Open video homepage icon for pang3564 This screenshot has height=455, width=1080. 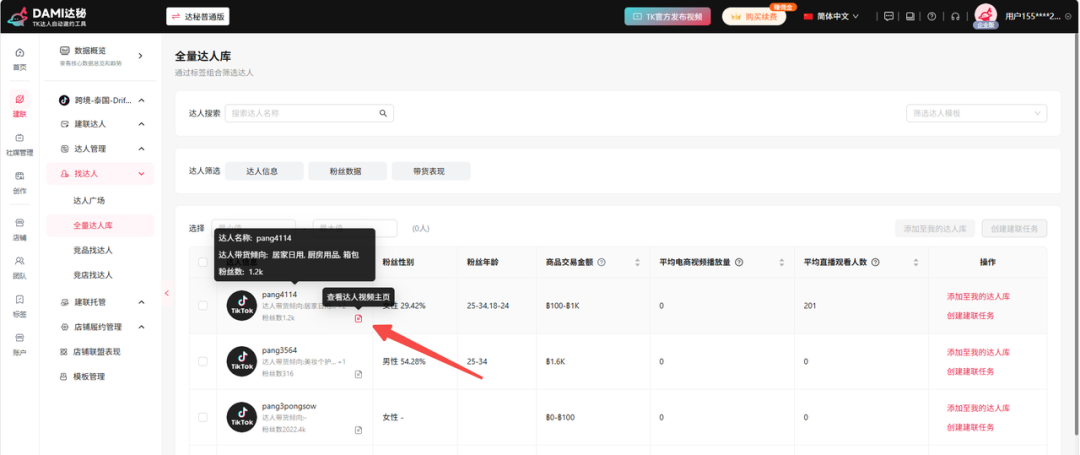(358, 374)
